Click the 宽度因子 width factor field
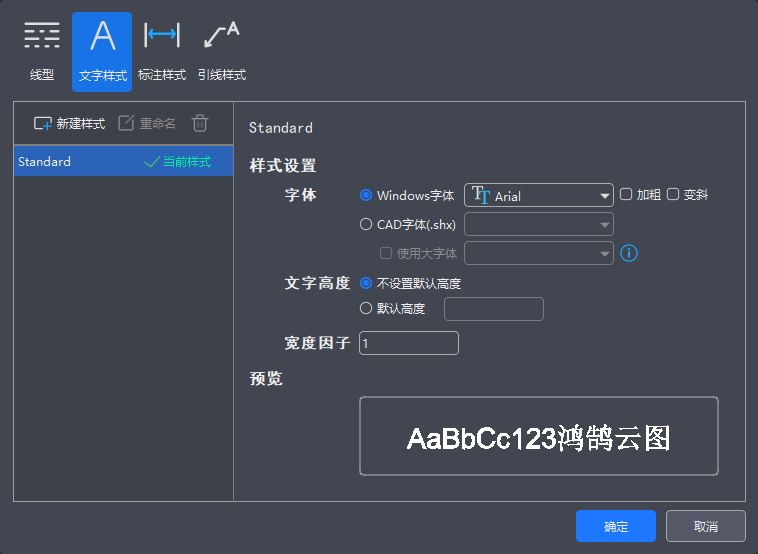The width and height of the screenshot is (758, 554). tap(408, 343)
